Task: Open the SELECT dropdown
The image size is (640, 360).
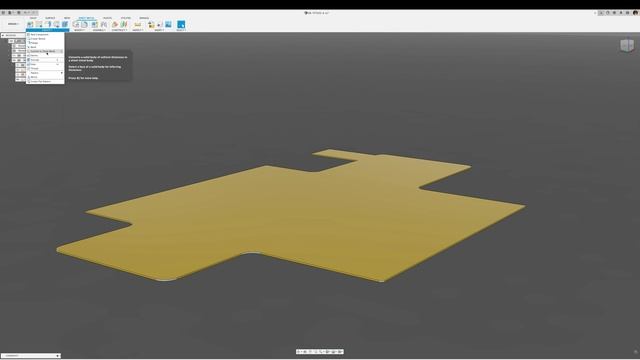Action: [181, 30]
